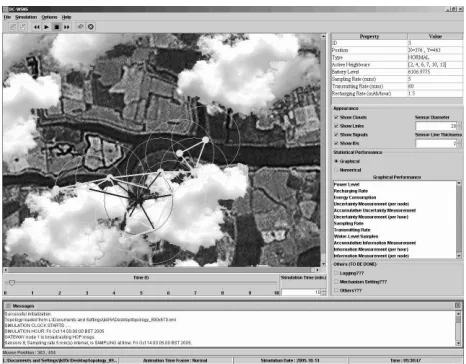The height and width of the screenshot is (364, 466).
Task: Select the Graphical radio button
Action: pos(336,161)
